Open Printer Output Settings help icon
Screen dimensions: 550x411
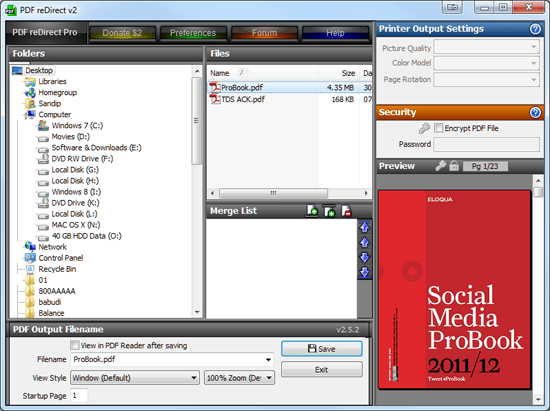click(535, 29)
